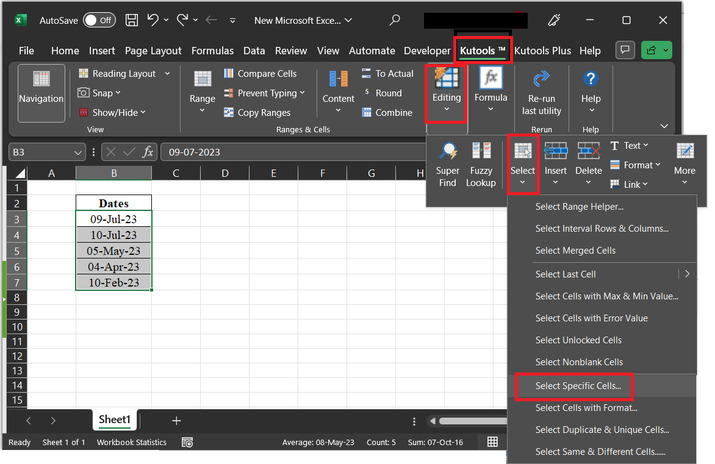Open the Range tool dropdown

pyautogui.click(x=202, y=93)
